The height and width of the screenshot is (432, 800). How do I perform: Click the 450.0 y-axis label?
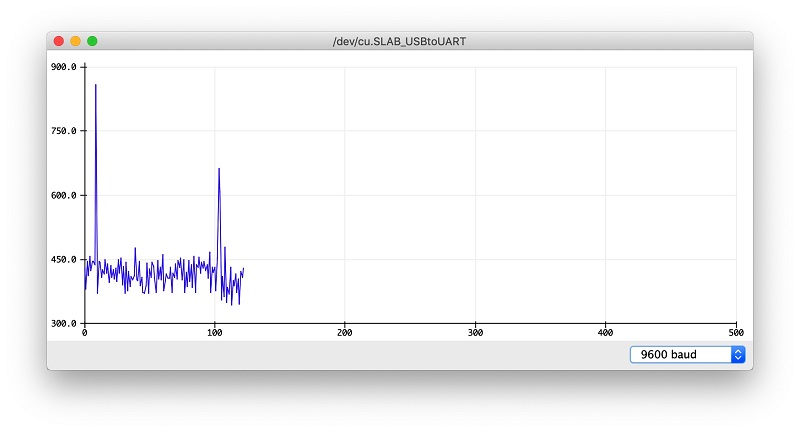(64, 260)
